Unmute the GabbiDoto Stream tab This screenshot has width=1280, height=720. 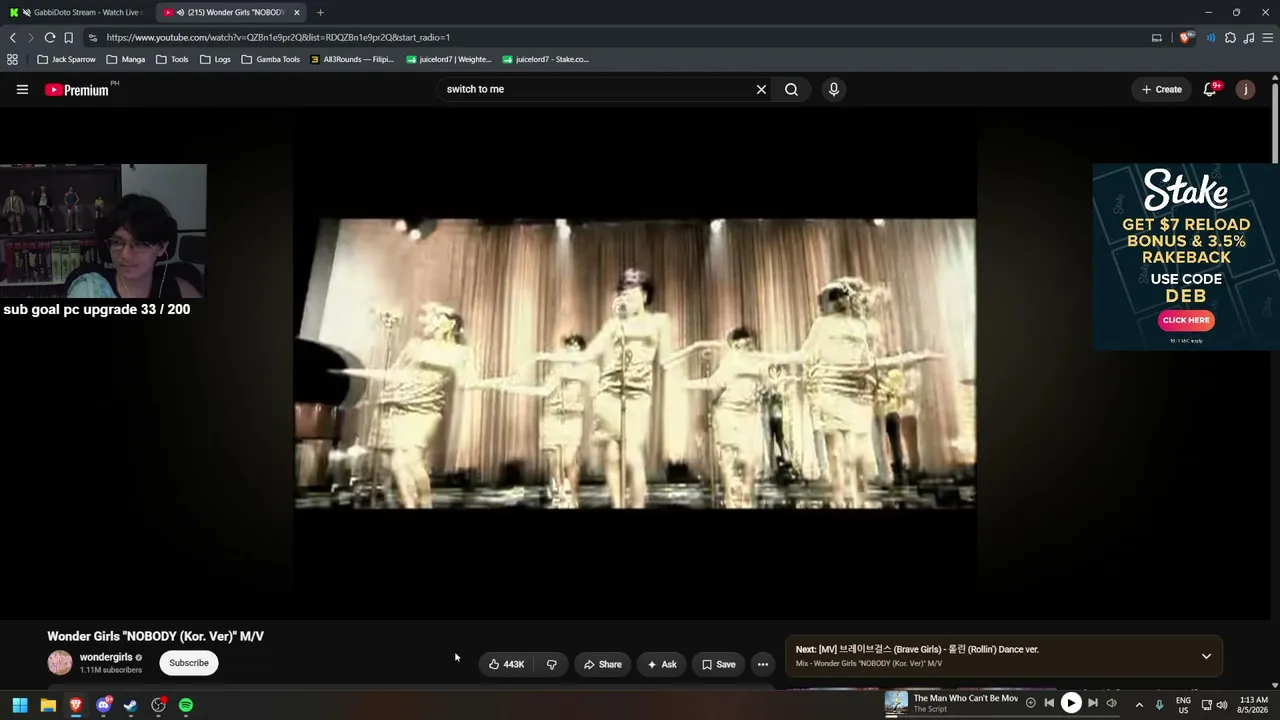[x=26, y=12]
